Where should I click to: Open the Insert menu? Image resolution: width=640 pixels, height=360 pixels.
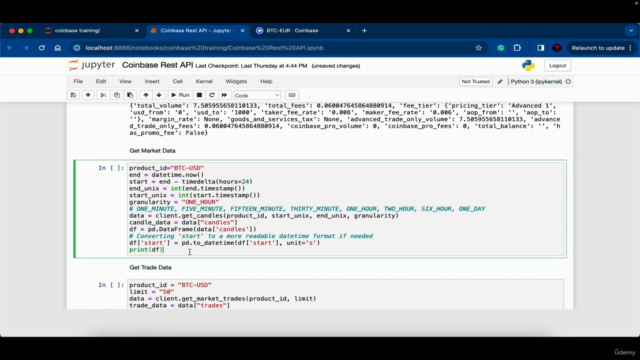click(152, 81)
